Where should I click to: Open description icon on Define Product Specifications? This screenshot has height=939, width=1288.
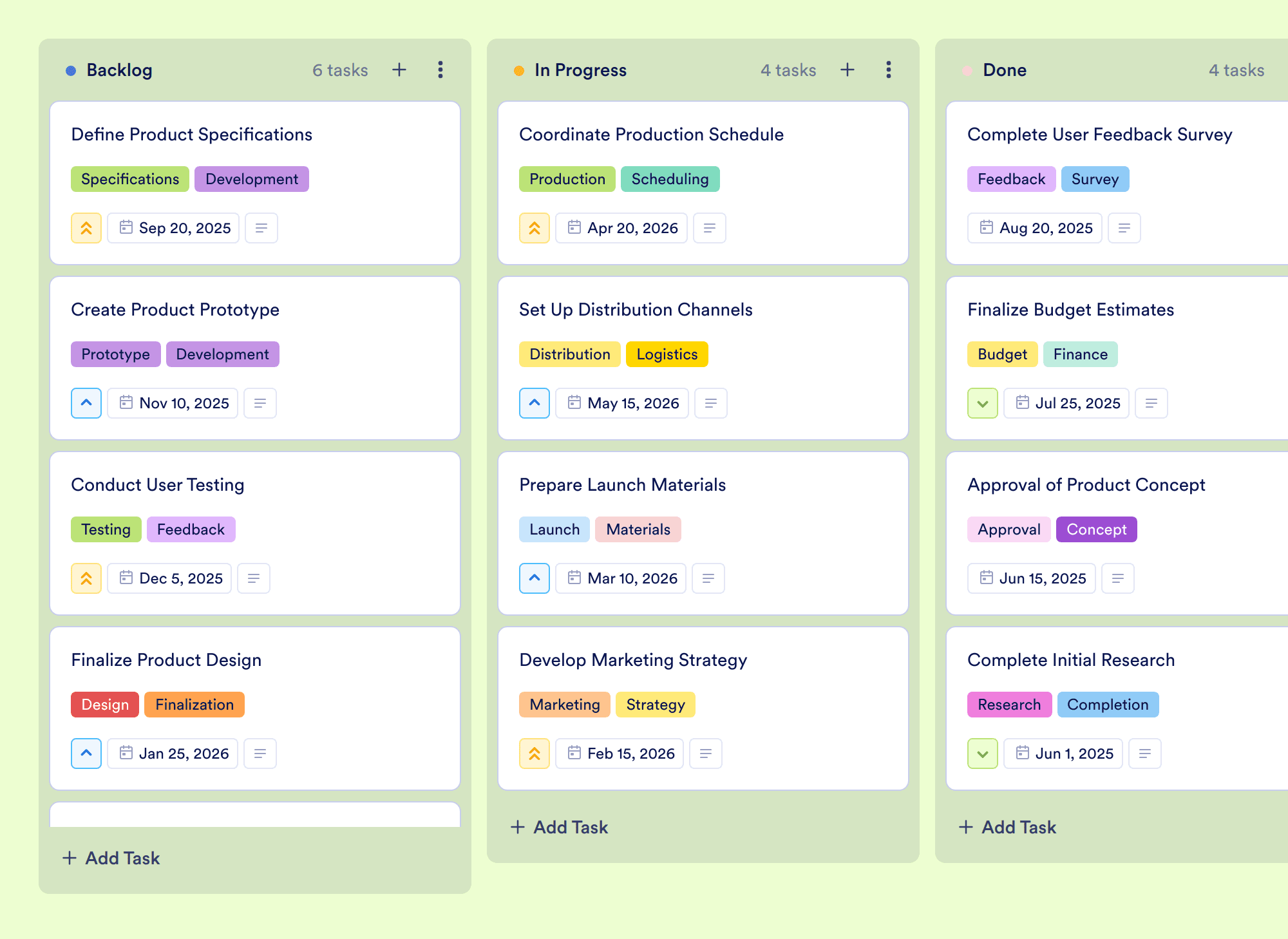click(261, 228)
